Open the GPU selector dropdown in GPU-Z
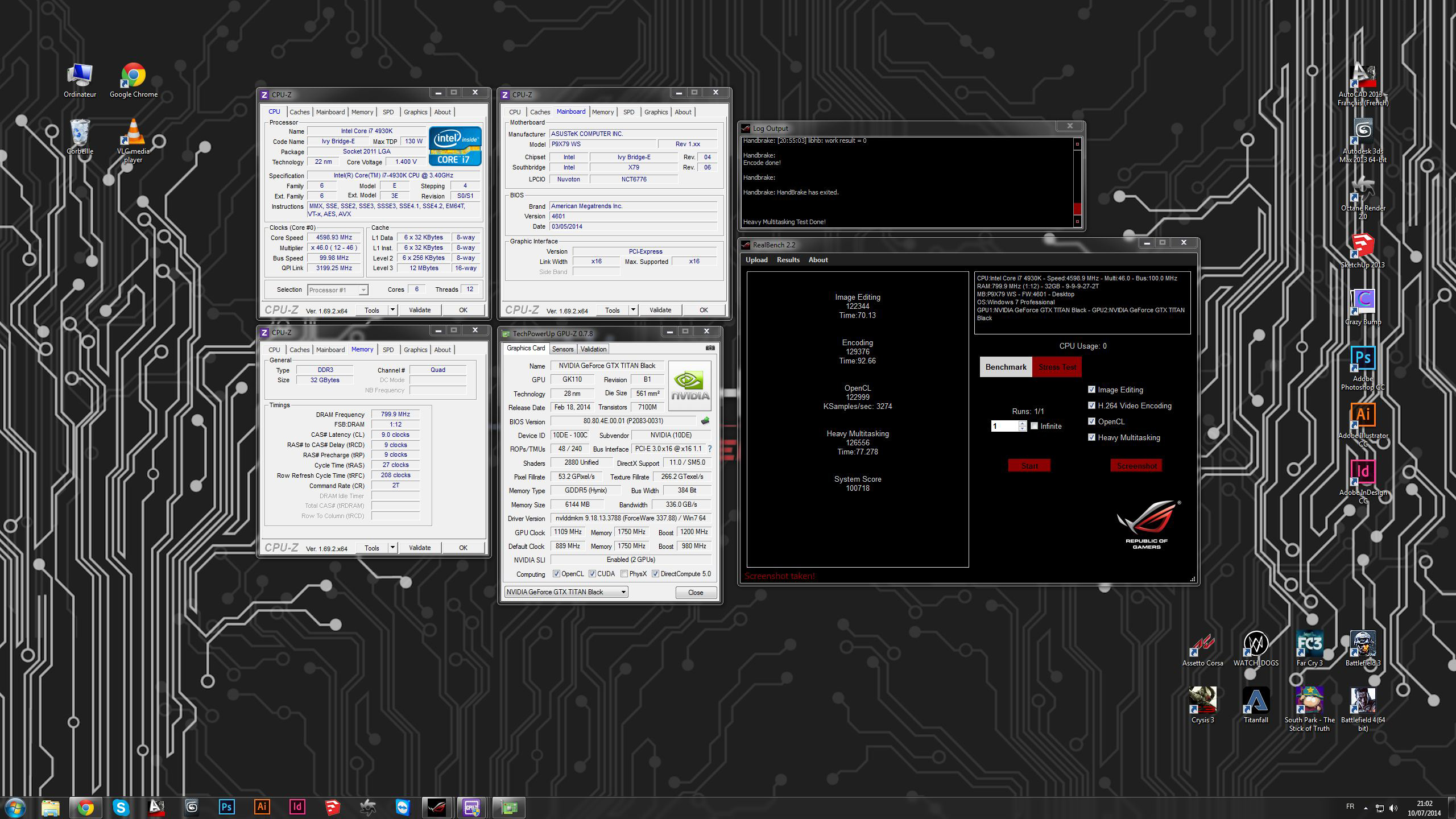 tap(566, 592)
